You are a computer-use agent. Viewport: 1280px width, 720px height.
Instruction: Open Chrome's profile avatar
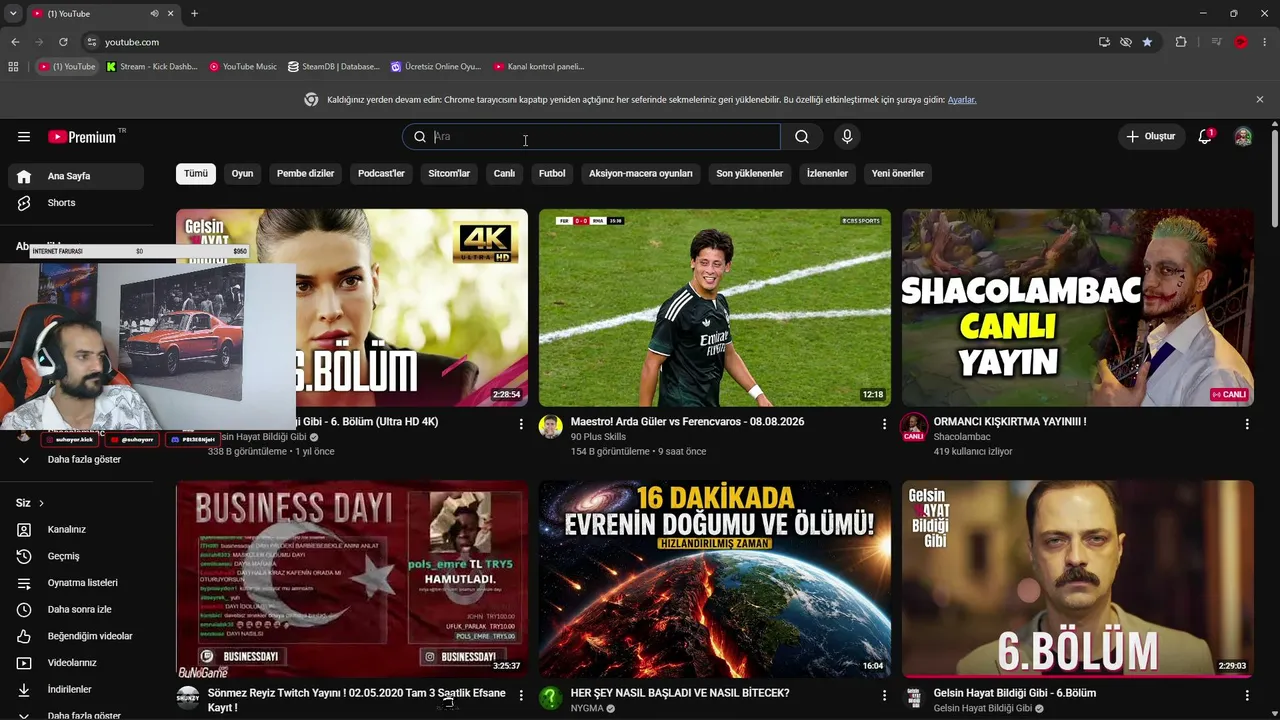1241,42
